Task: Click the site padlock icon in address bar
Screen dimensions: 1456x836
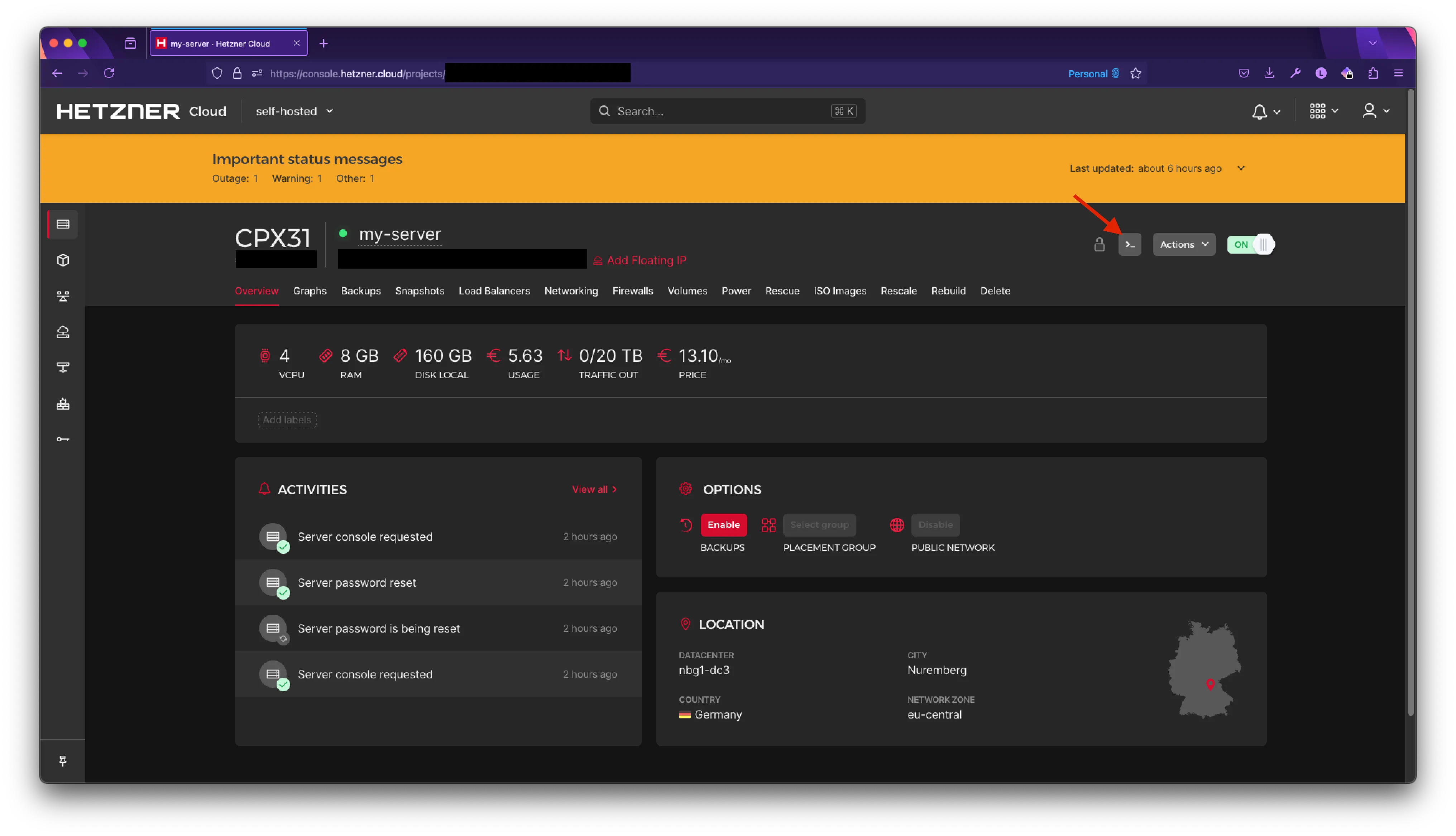Action: [x=236, y=73]
